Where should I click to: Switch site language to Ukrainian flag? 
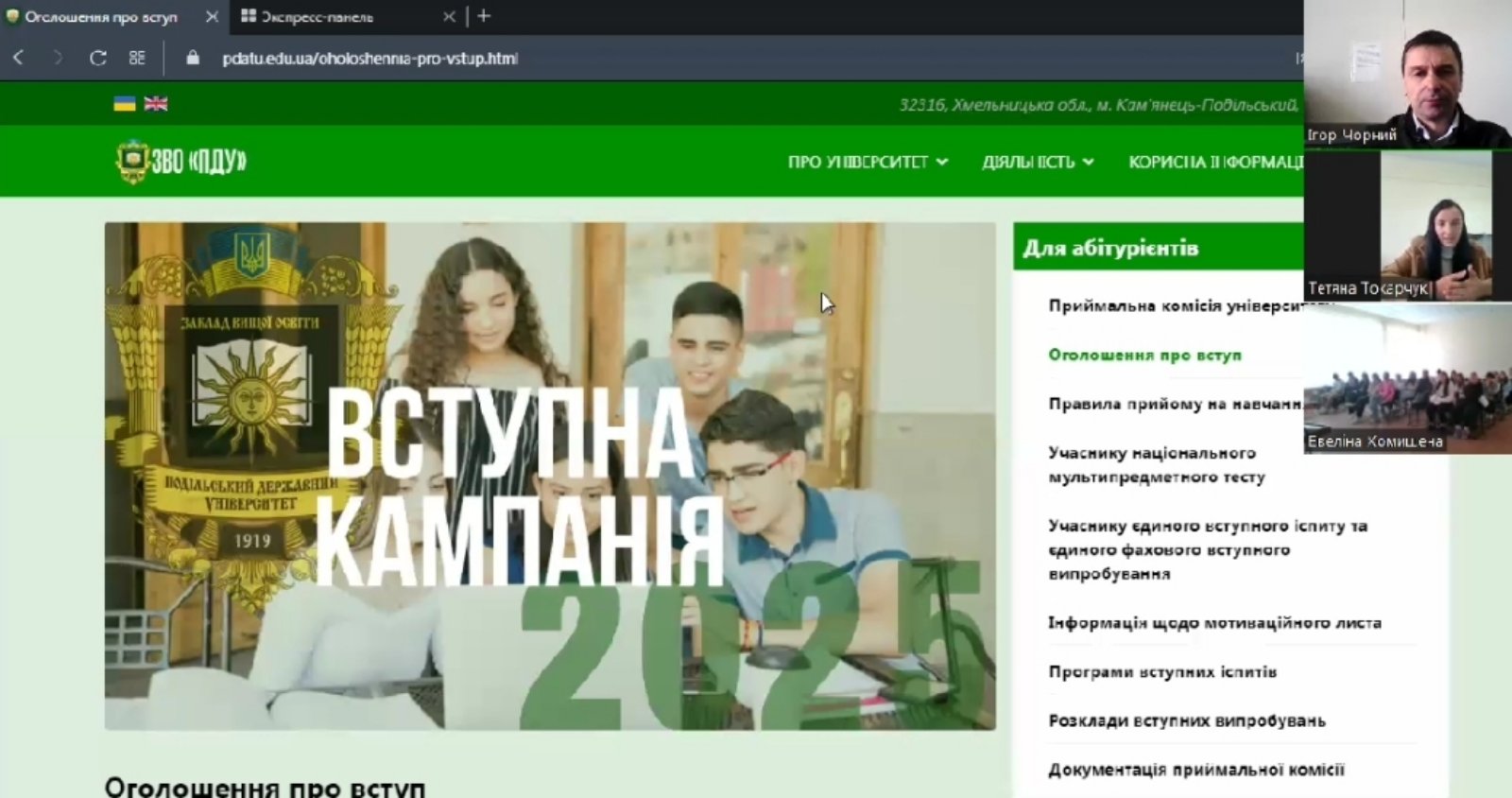tap(124, 104)
